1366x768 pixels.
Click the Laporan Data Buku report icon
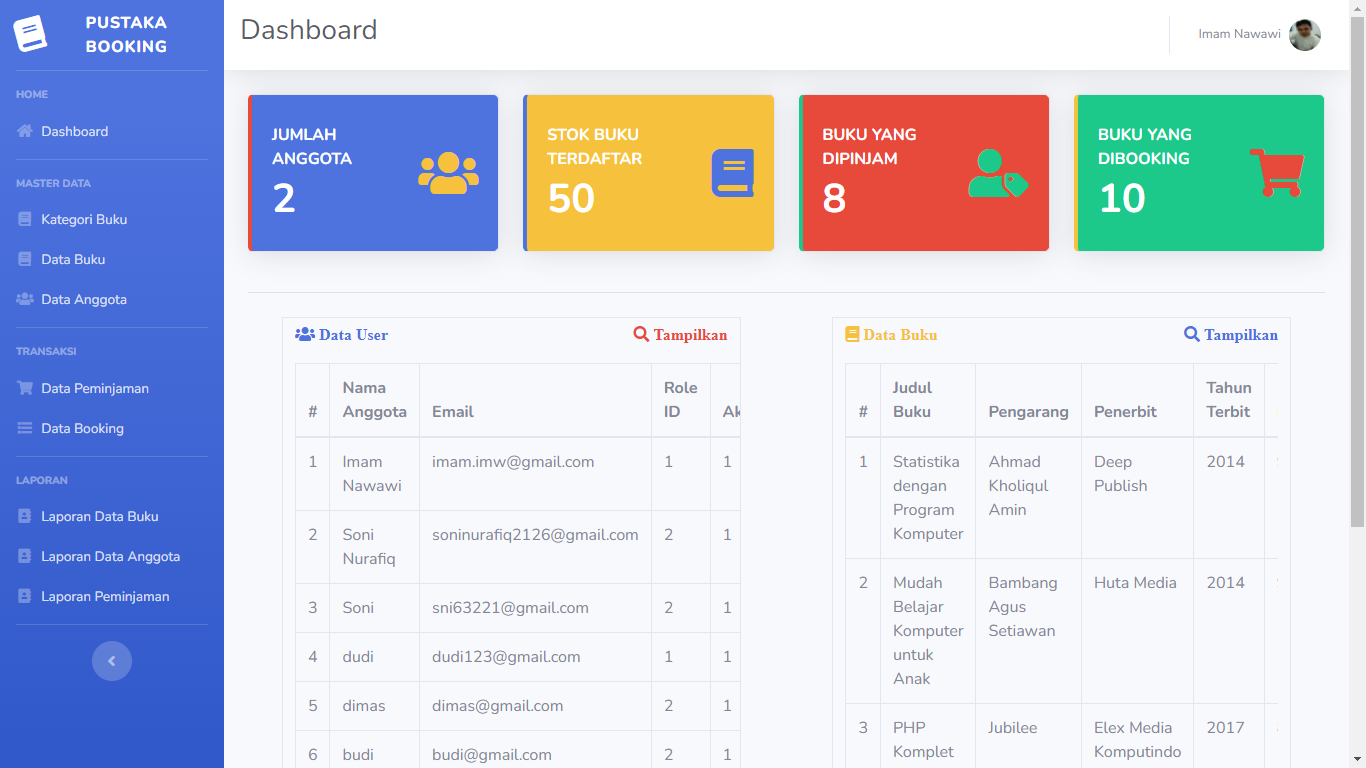(x=25, y=516)
